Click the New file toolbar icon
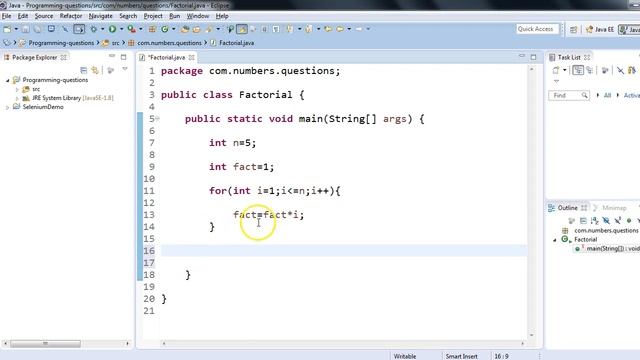Image resolution: width=640 pixels, height=360 pixels. [7, 29]
